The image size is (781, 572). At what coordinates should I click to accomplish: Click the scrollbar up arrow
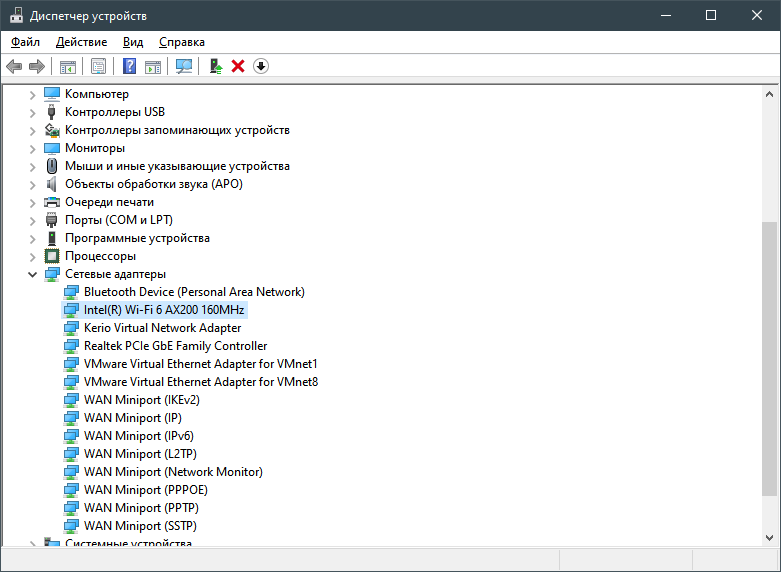click(769, 94)
